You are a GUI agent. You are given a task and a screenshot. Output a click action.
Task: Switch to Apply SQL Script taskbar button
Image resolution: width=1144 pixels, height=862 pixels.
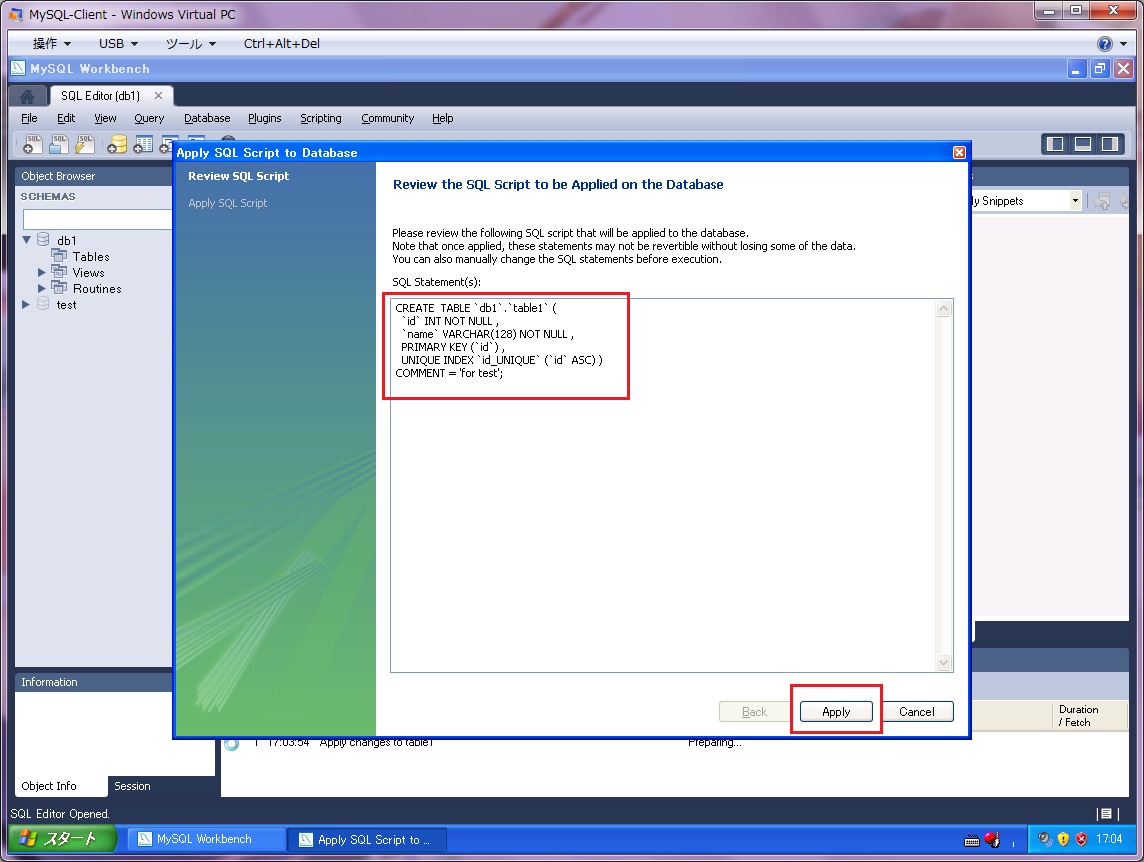[x=366, y=839]
